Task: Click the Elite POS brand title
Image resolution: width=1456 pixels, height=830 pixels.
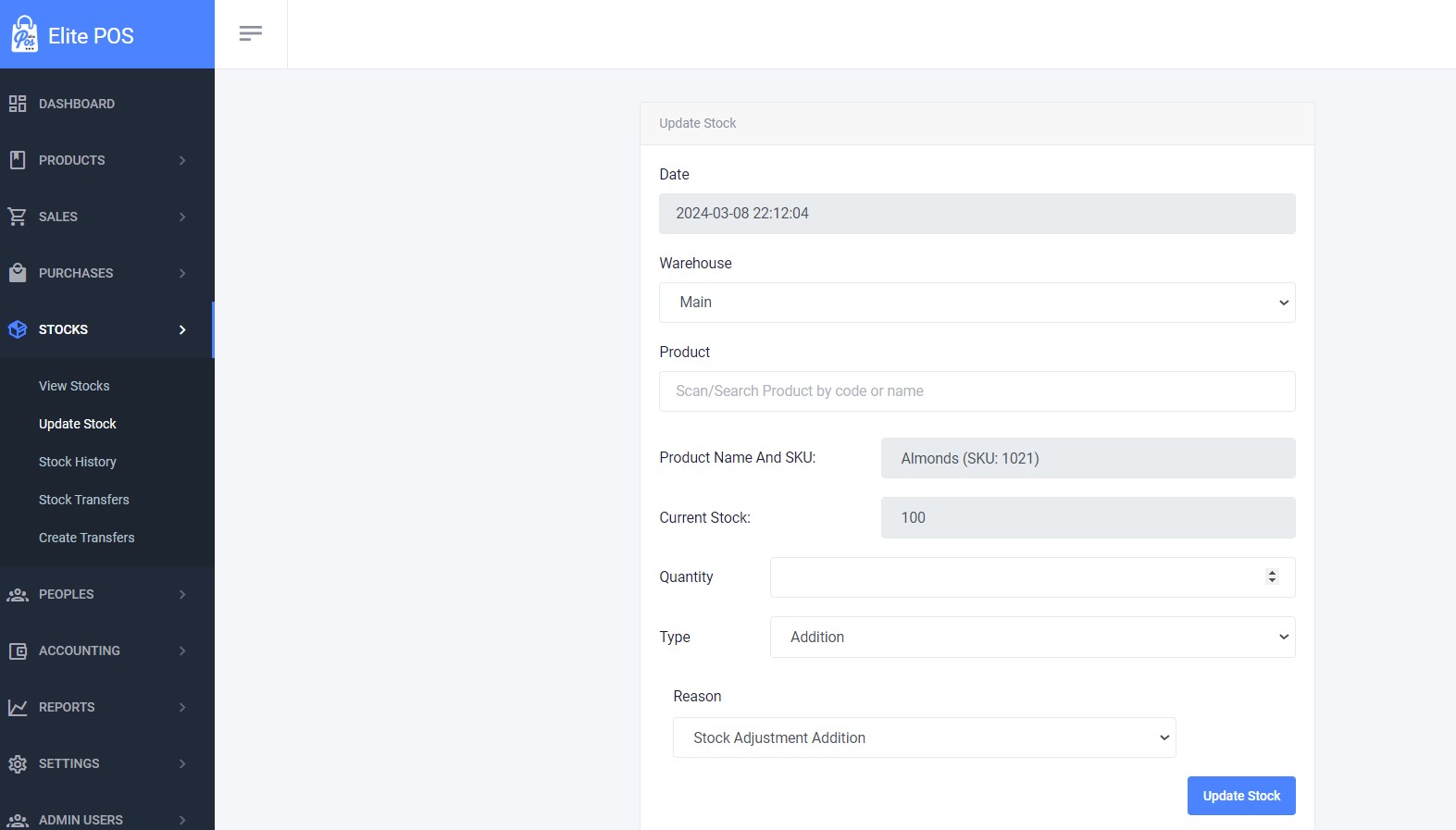Action: (x=91, y=35)
